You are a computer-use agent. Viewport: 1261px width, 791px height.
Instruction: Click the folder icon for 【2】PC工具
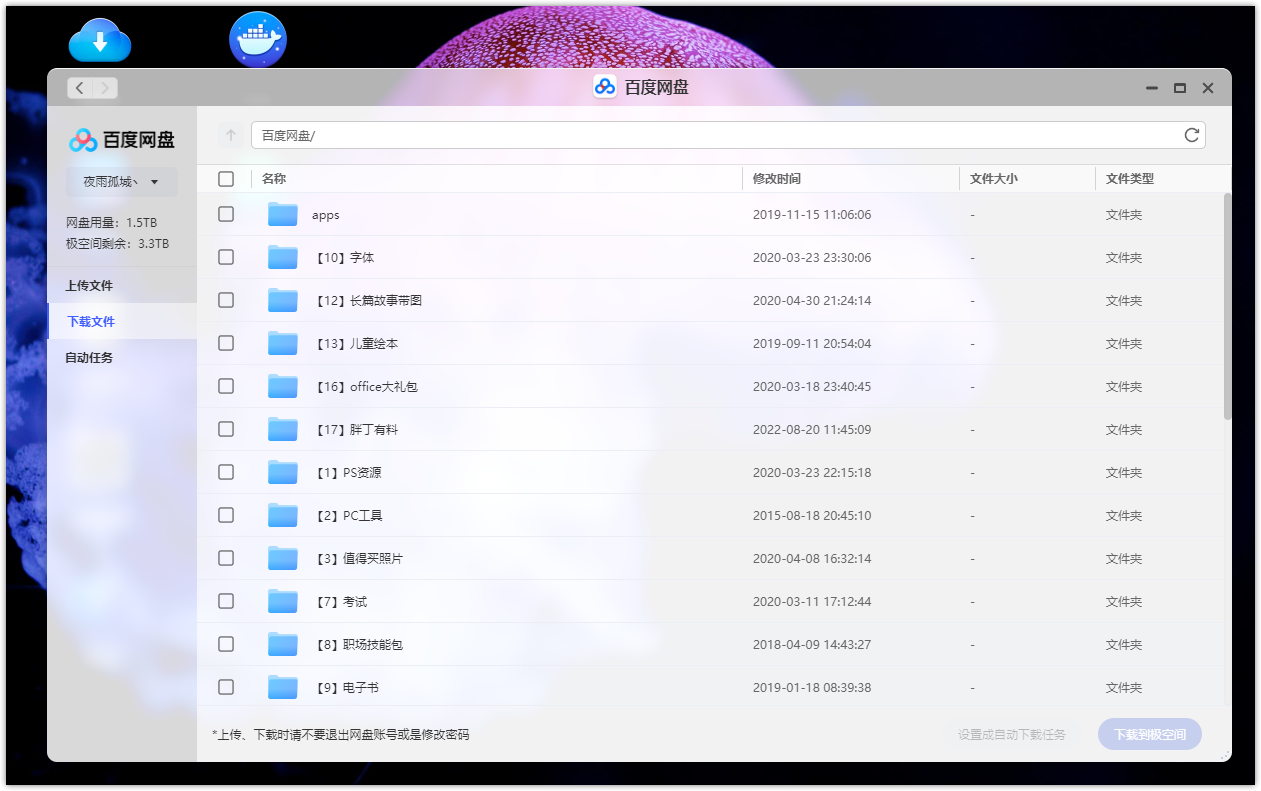[283, 515]
